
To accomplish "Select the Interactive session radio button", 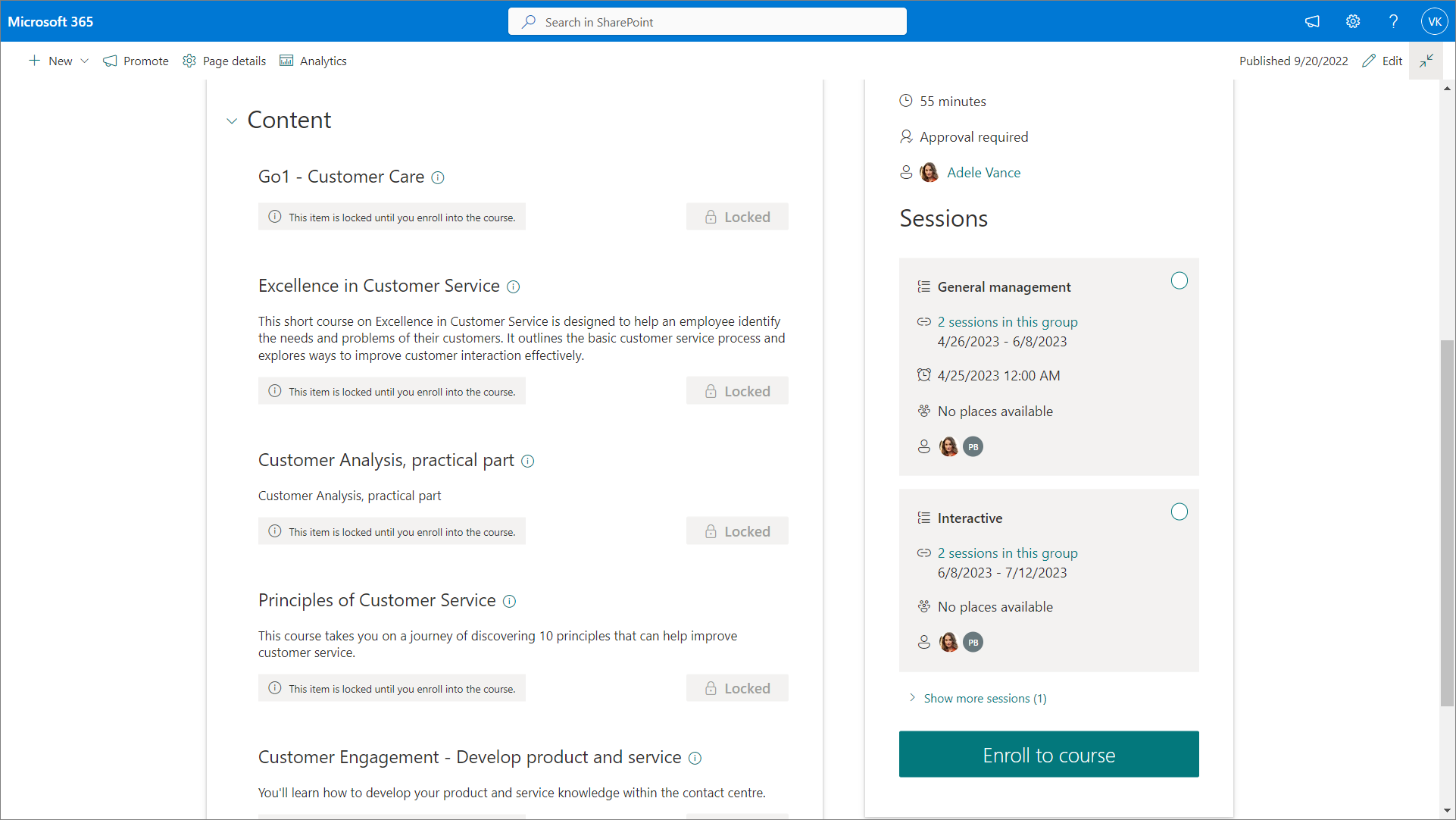I will pyautogui.click(x=1179, y=512).
